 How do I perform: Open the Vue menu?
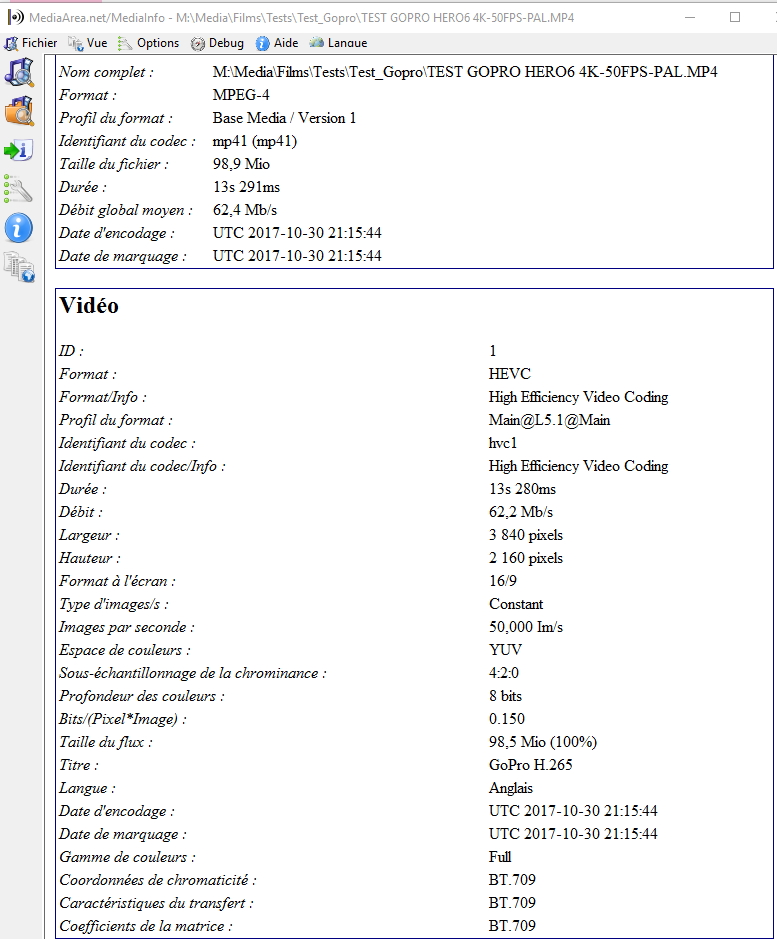(x=88, y=43)
